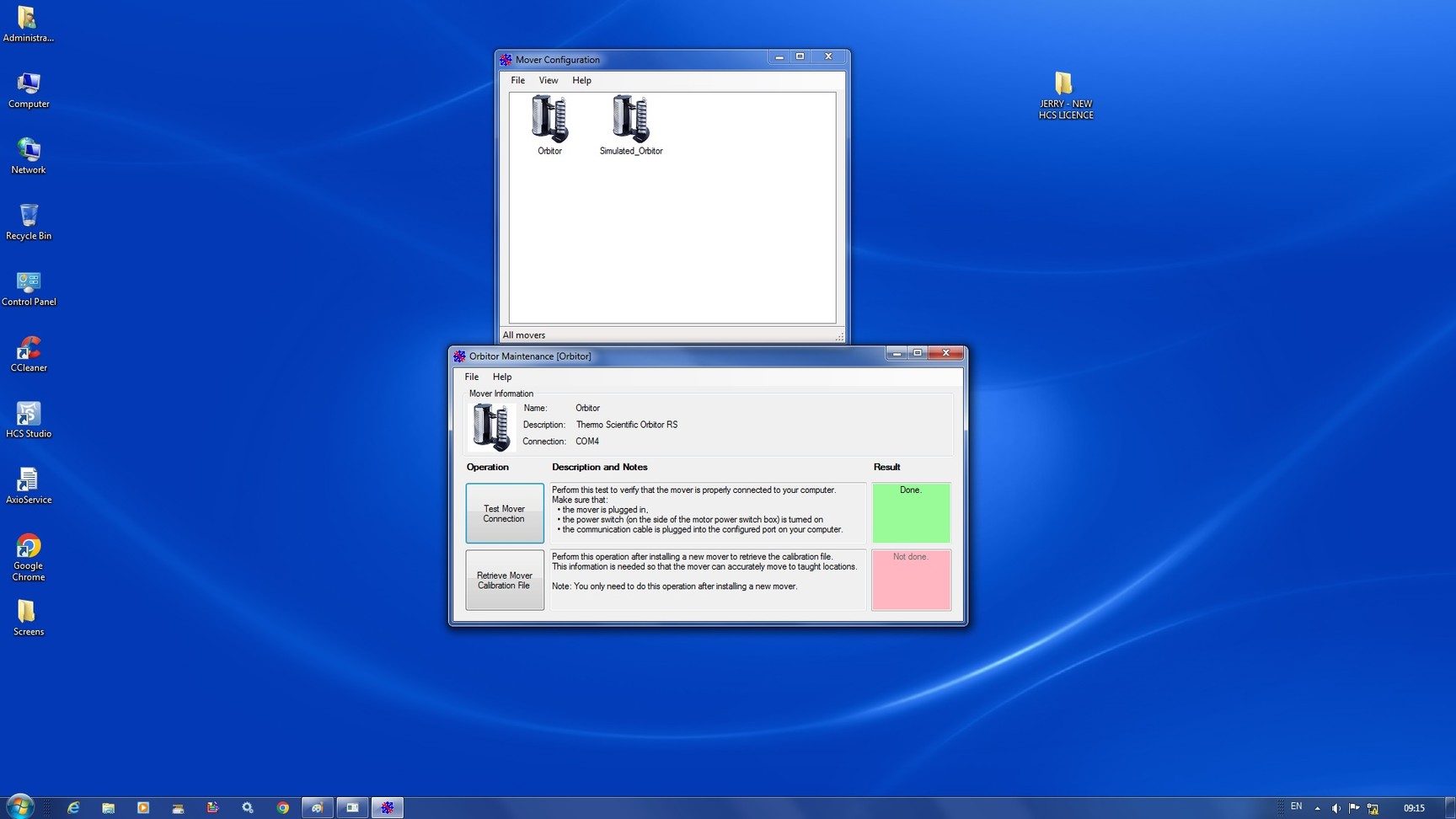Open Help menu in Orbitor Maintenance
This screenshot has height=819, width=1456.
(501, 377)
